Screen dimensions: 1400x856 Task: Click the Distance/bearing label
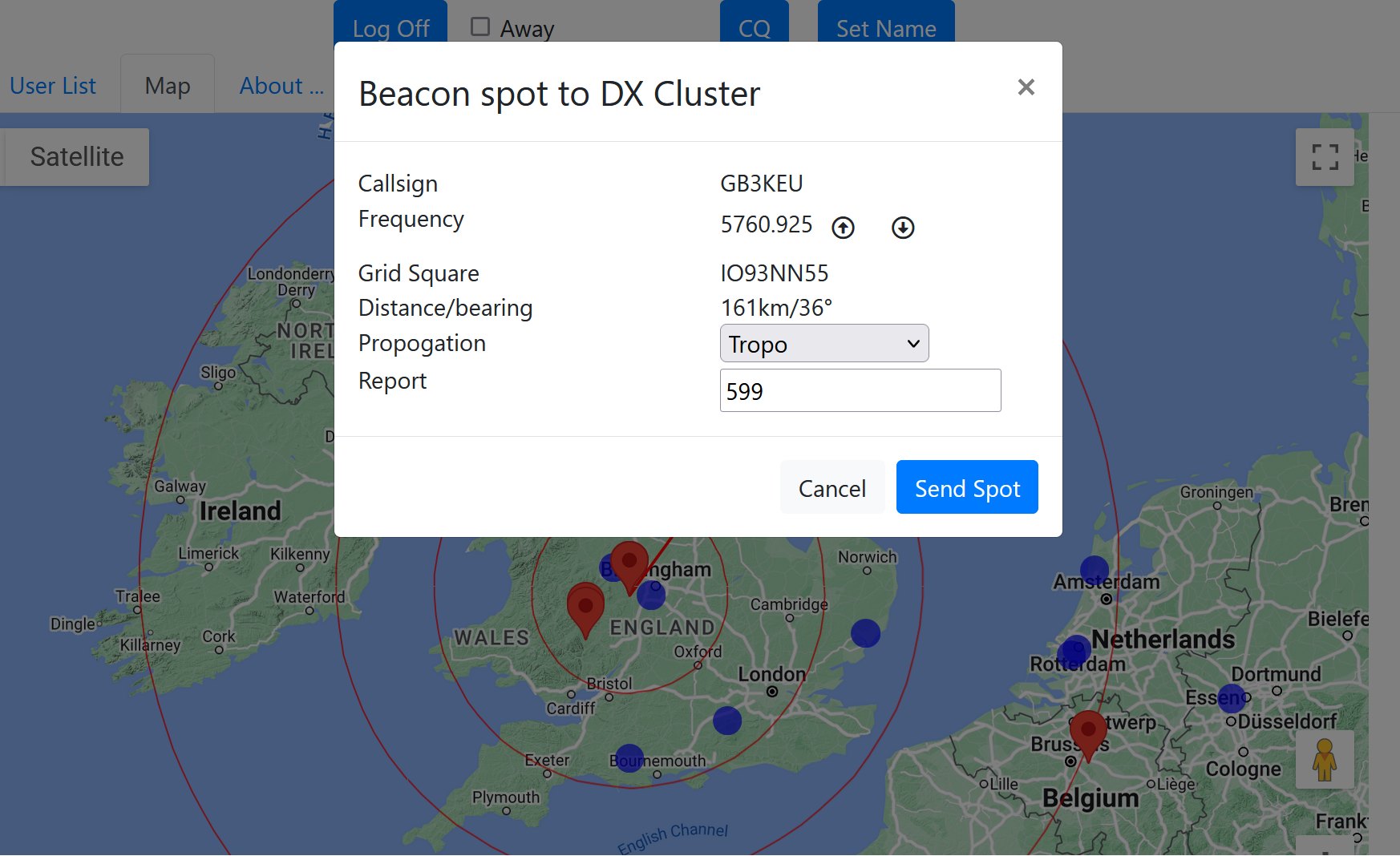(x=445, y=309)
